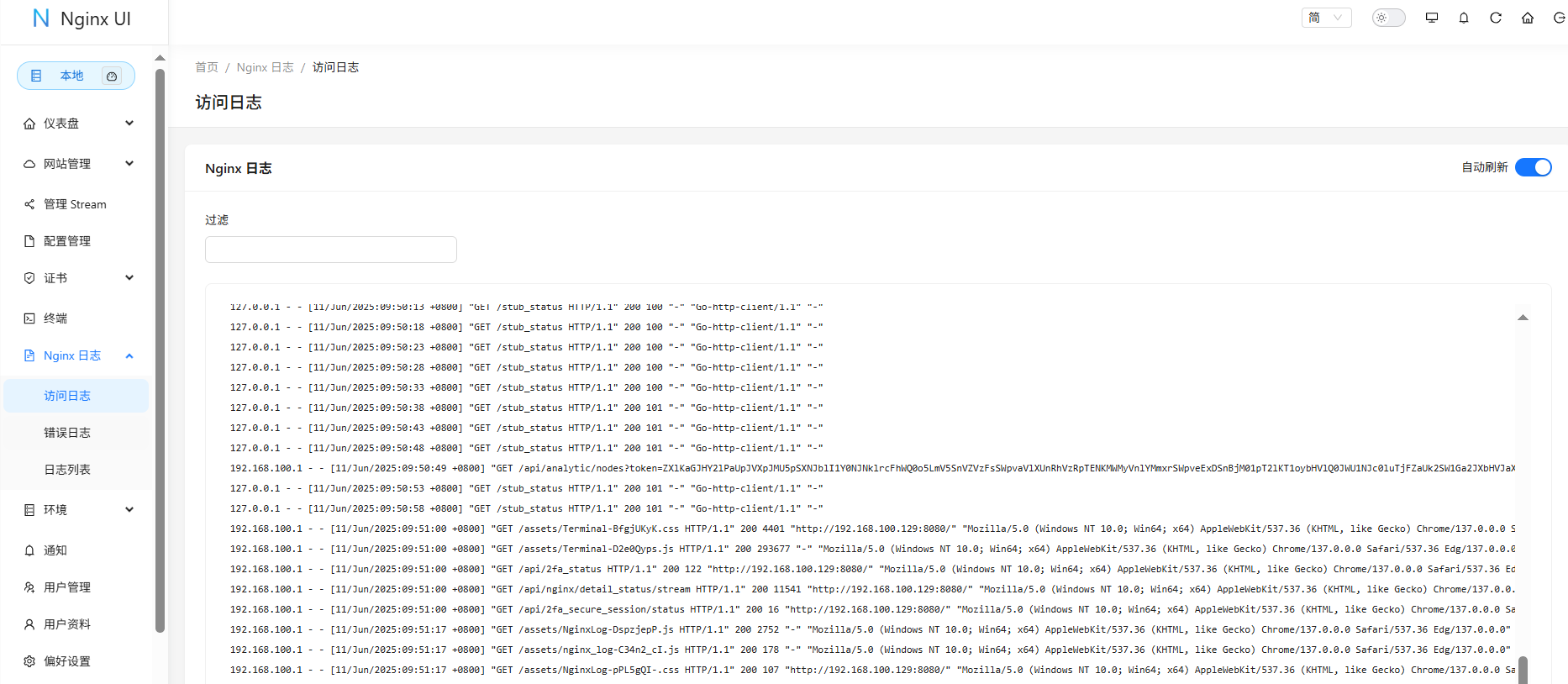Screen dimensions: 1568x684
Task: Click the log viewer scroll-up arrow
Action: (1523, 318)
